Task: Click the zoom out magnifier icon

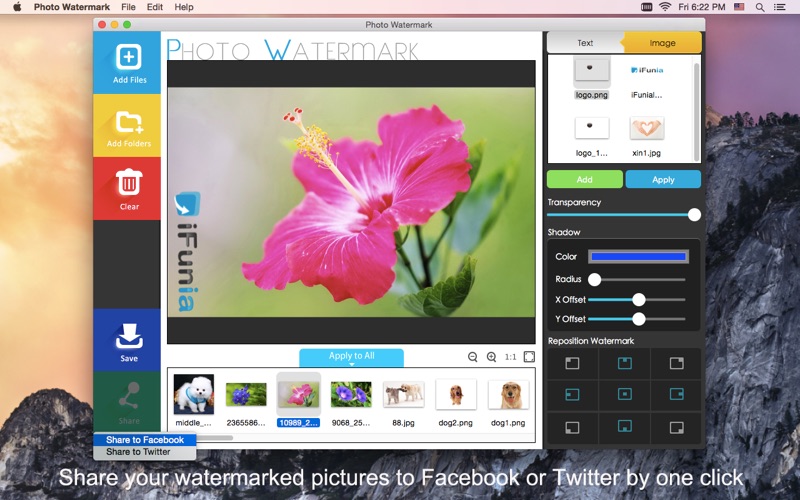Action: point(472,357)
